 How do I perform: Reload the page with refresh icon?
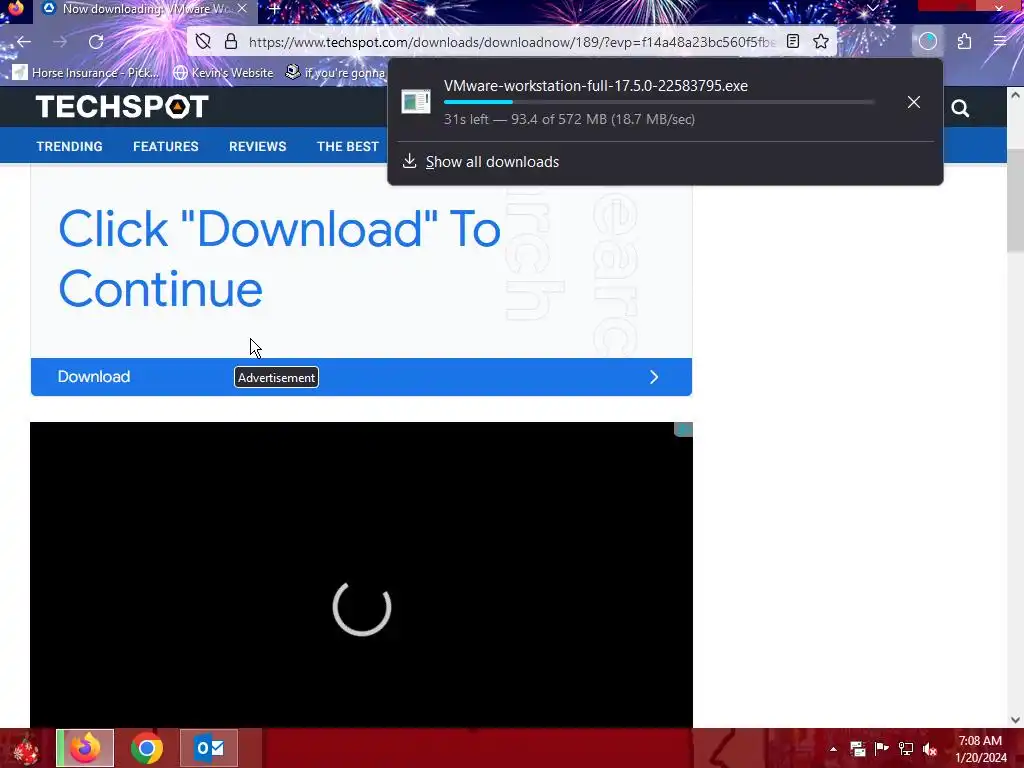[x=96, y=42]
